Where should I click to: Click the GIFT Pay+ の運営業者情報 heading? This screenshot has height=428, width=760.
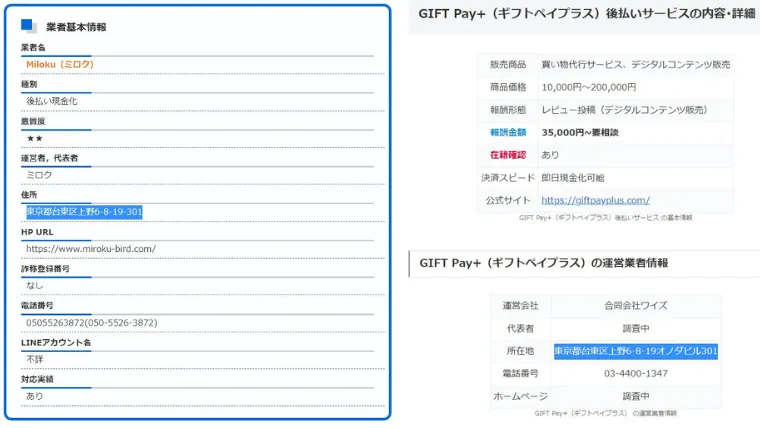[x=543, y=263]
